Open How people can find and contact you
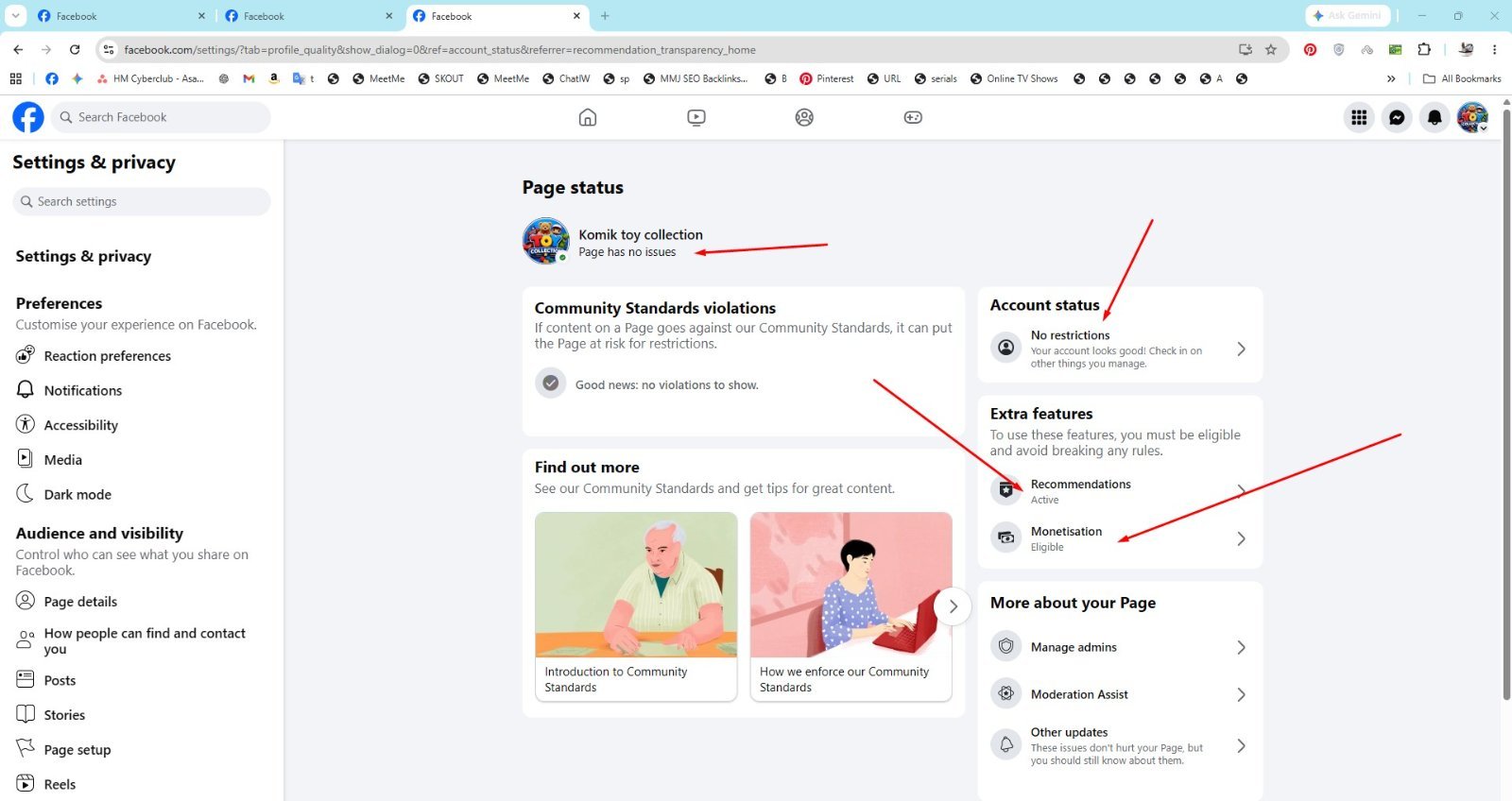Image resolution: width=1512 pixels, height=801 pixels. pyautogui.click(x=142, y=640)
